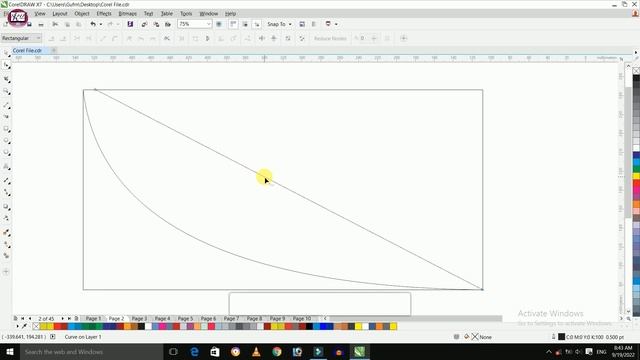Toggle Show Grid button

245,24
